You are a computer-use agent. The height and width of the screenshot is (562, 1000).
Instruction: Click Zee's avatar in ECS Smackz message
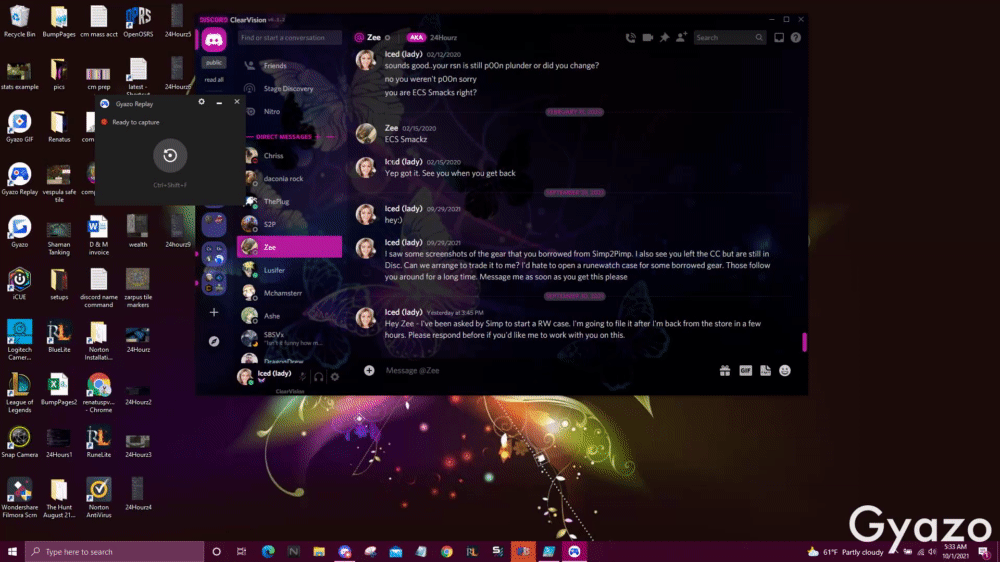[x=366, y=133]
